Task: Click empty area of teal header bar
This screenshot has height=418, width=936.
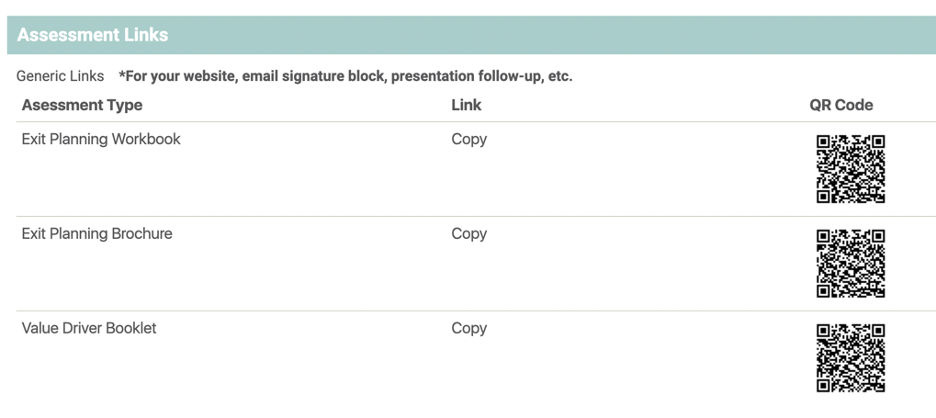Action: tap(537, 35)
